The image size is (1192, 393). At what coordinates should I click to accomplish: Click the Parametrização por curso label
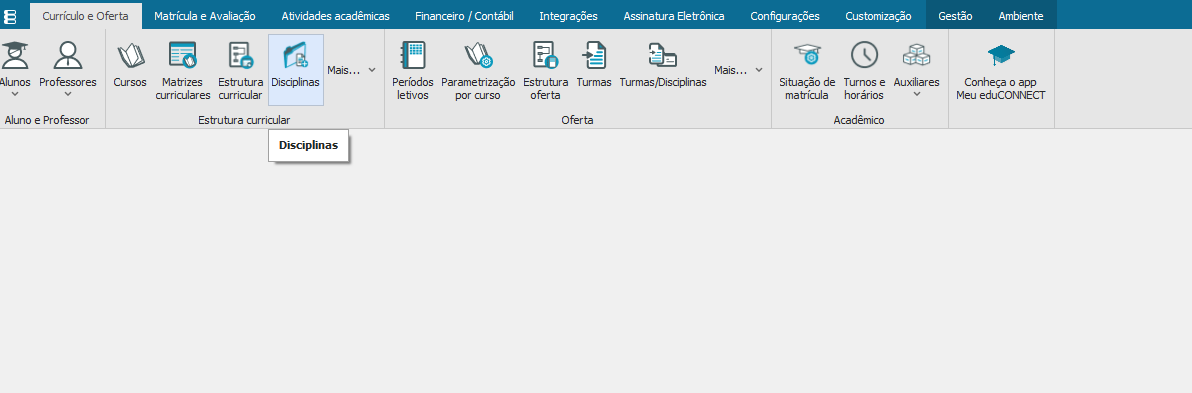[x=478, y=89]
